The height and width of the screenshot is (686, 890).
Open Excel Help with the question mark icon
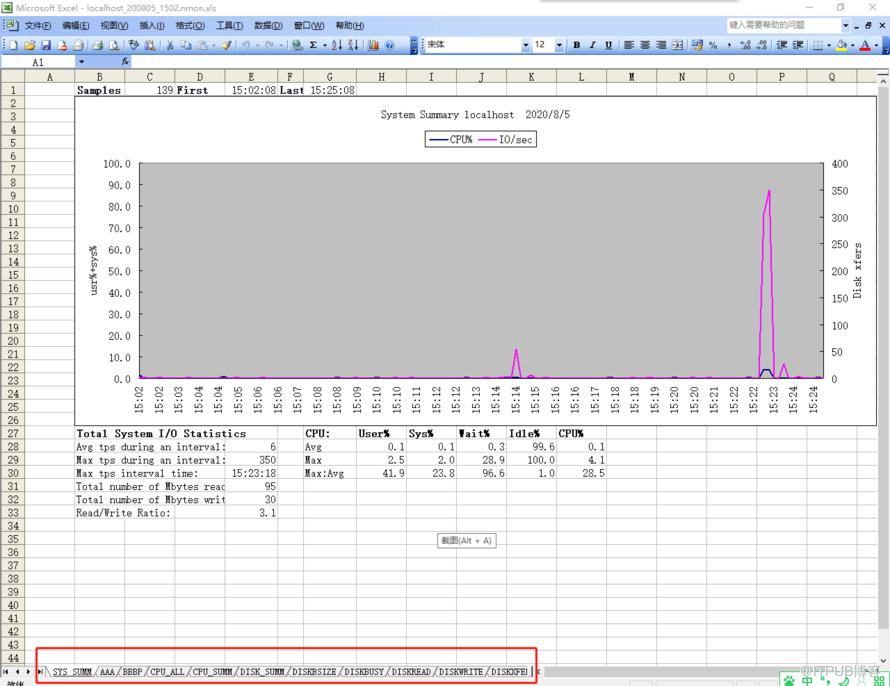[389, 45]
